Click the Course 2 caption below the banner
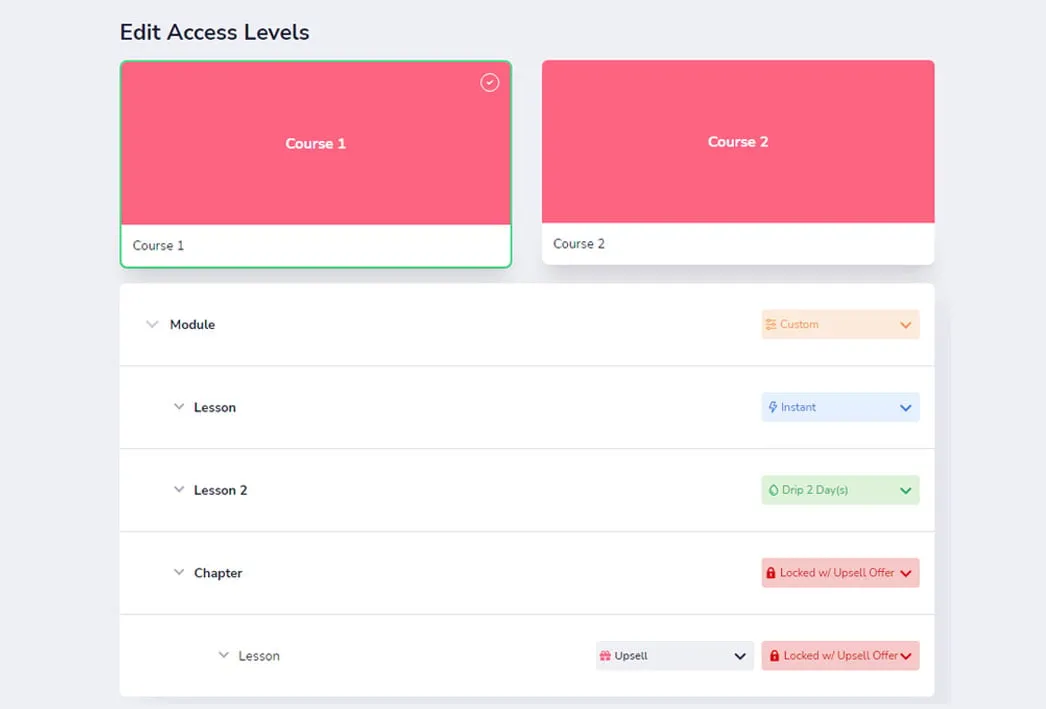Image resolution: width=1046 pixels, height=709 pixels. tap(579, 244)
